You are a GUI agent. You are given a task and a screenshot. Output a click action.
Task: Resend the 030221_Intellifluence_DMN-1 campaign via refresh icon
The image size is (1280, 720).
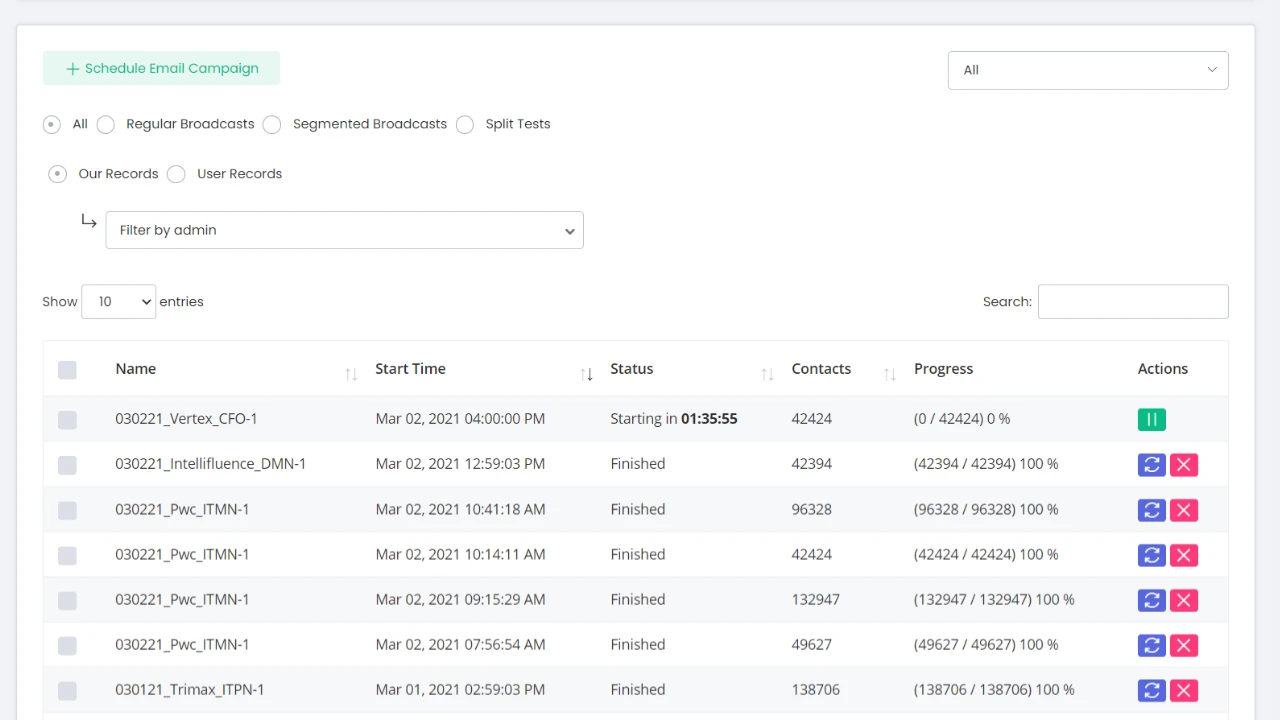click(x=1152, y=465)
